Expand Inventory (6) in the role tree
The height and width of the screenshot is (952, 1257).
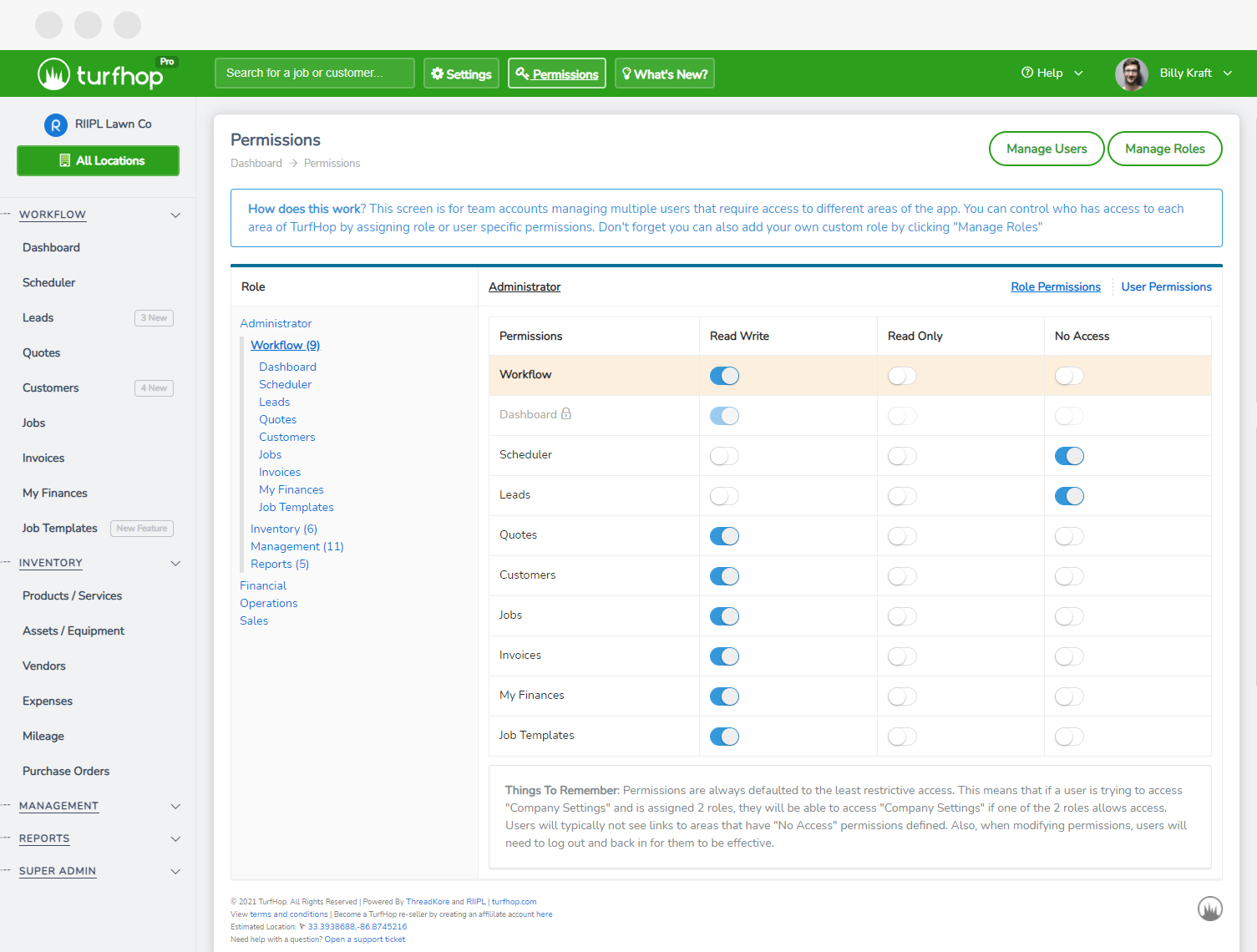click(284, 529)
